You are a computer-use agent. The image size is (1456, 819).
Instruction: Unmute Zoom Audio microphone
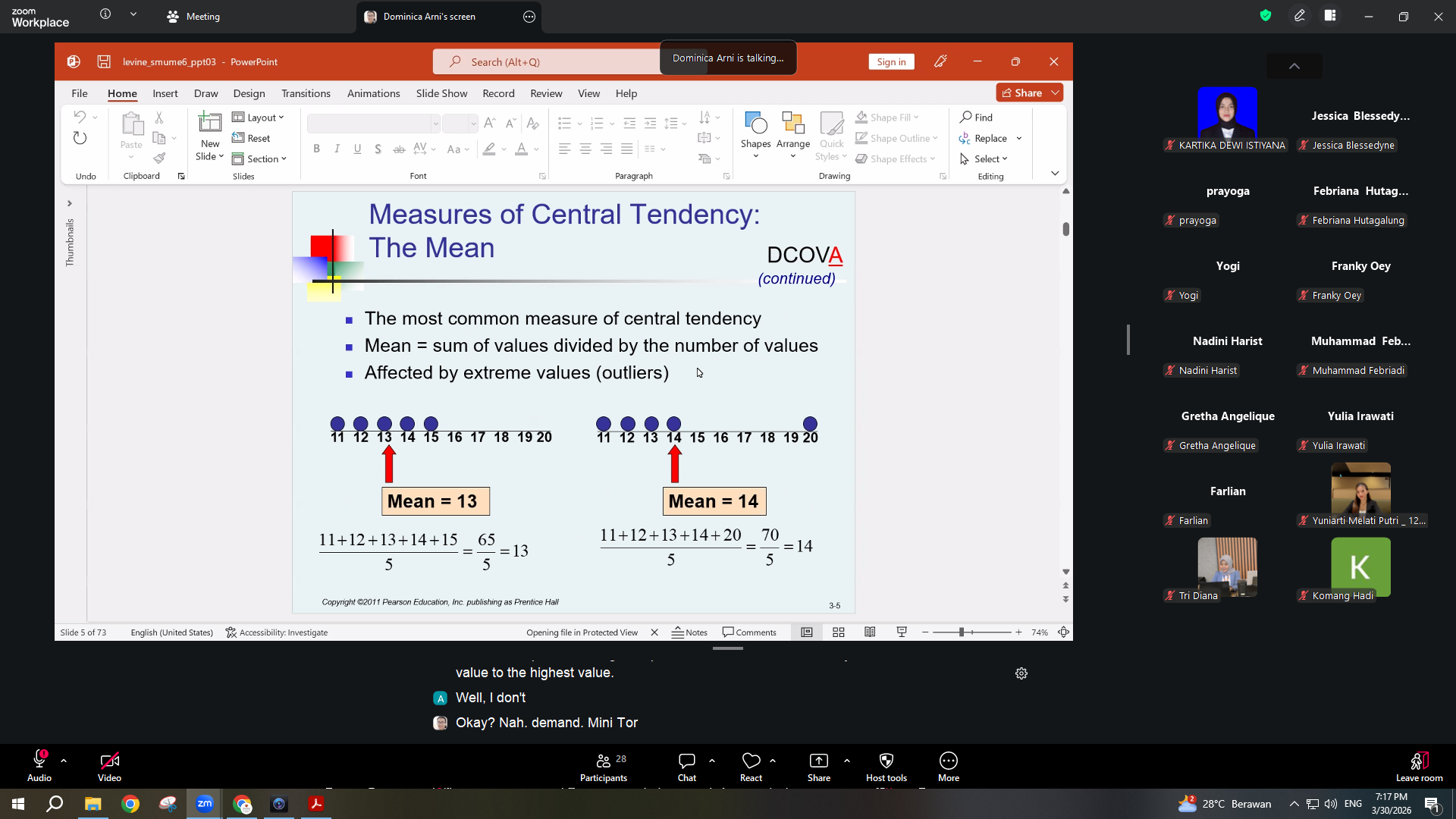39,767
